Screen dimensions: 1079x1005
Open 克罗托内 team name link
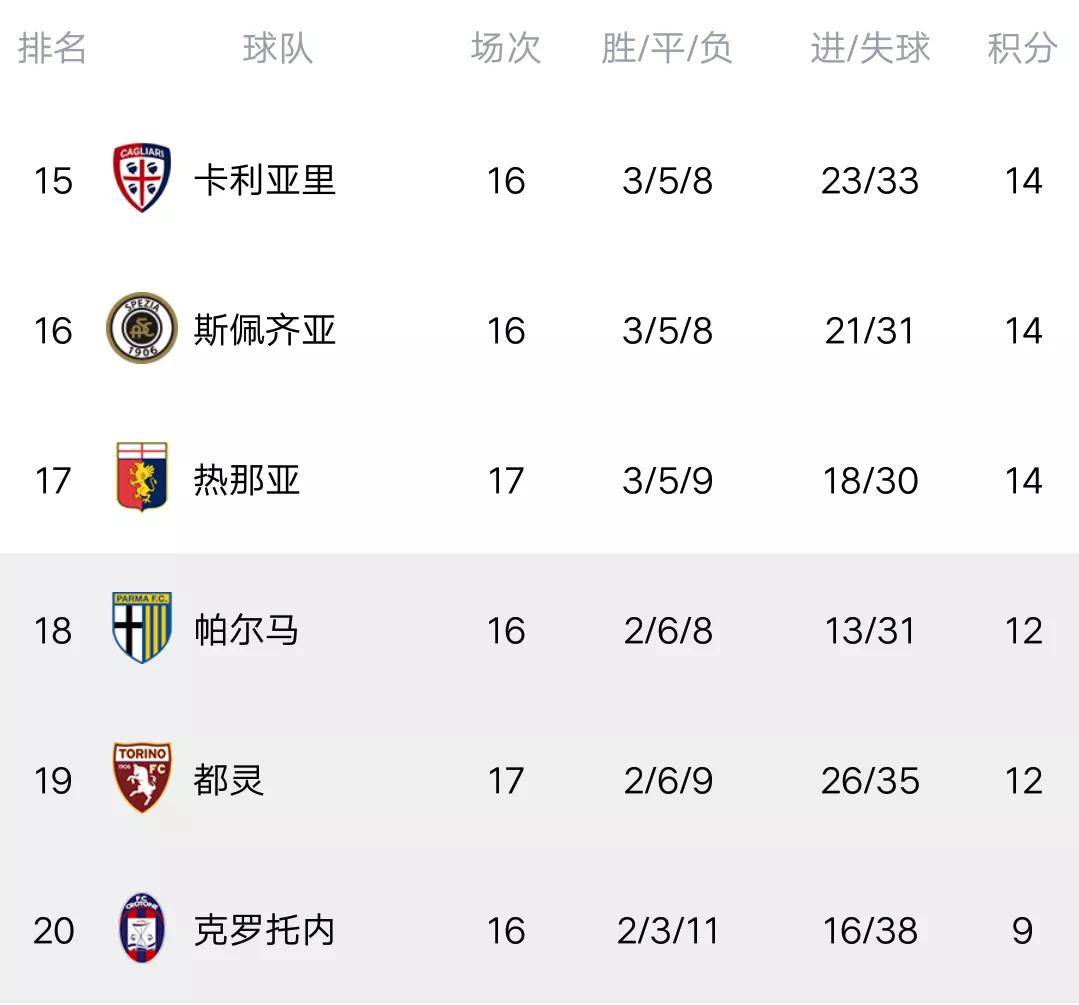click(x=265, y=930)
